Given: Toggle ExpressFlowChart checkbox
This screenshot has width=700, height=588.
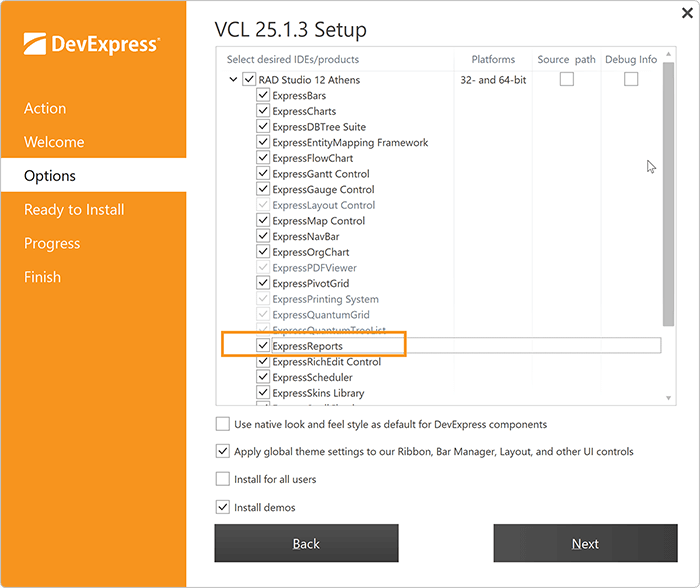Looking at the screenshot, I should click(x=263, y=158).
